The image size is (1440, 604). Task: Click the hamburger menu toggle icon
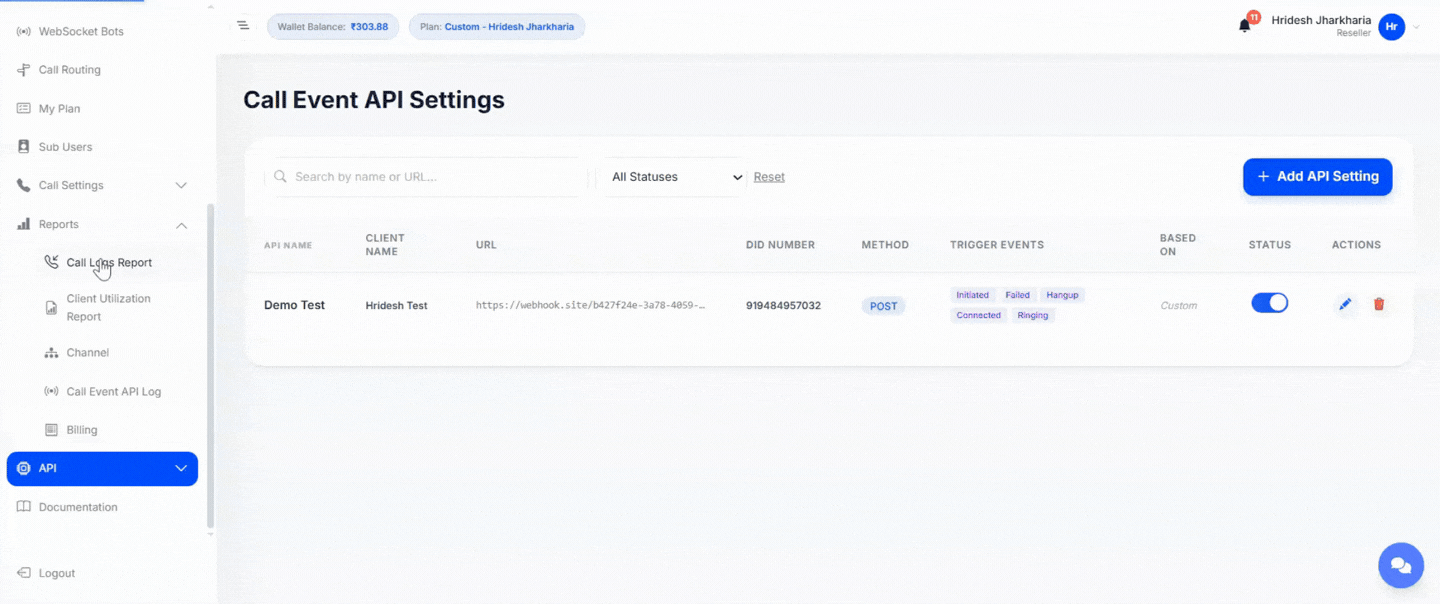[243, 25]
